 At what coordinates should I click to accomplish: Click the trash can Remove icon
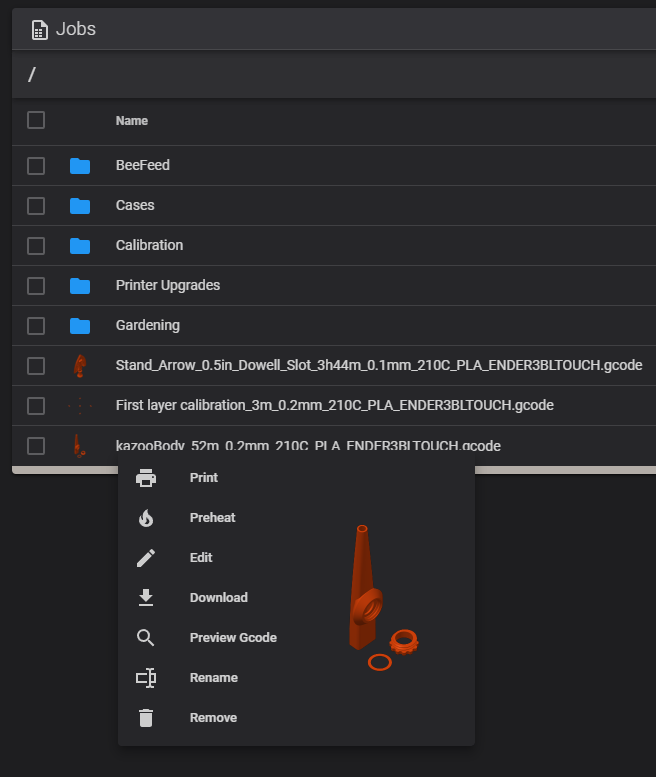pyautogui.click(x=146, y=718)
